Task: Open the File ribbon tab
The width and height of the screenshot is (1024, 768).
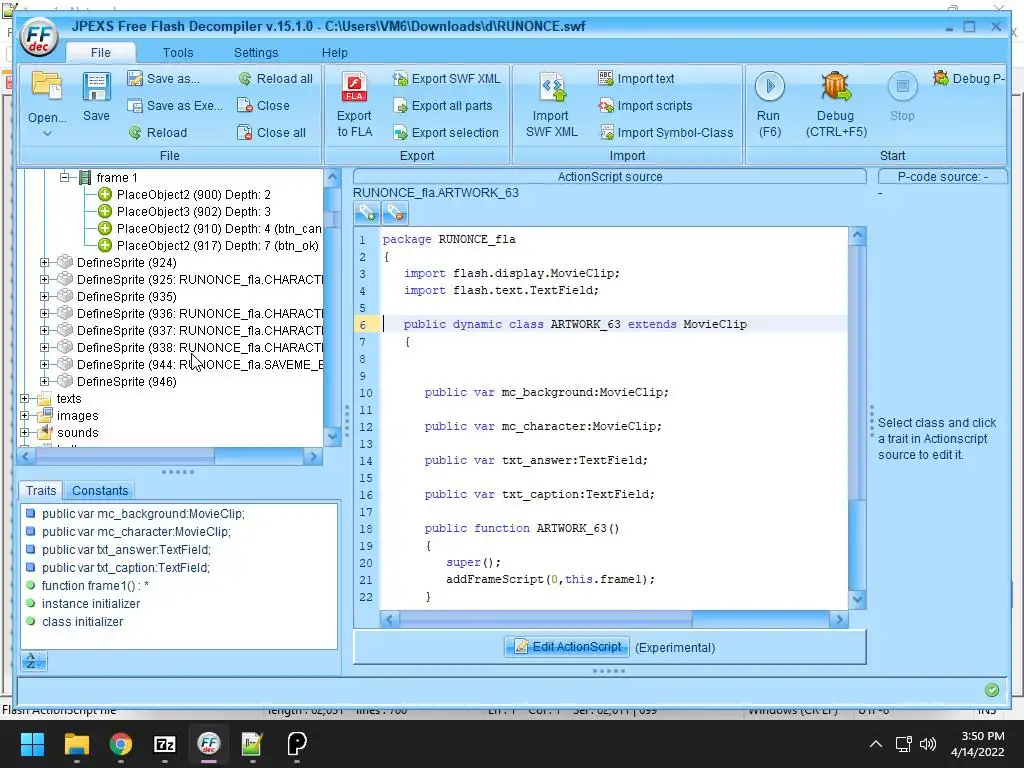Action: pyautogui.click(x=101, y=53)
